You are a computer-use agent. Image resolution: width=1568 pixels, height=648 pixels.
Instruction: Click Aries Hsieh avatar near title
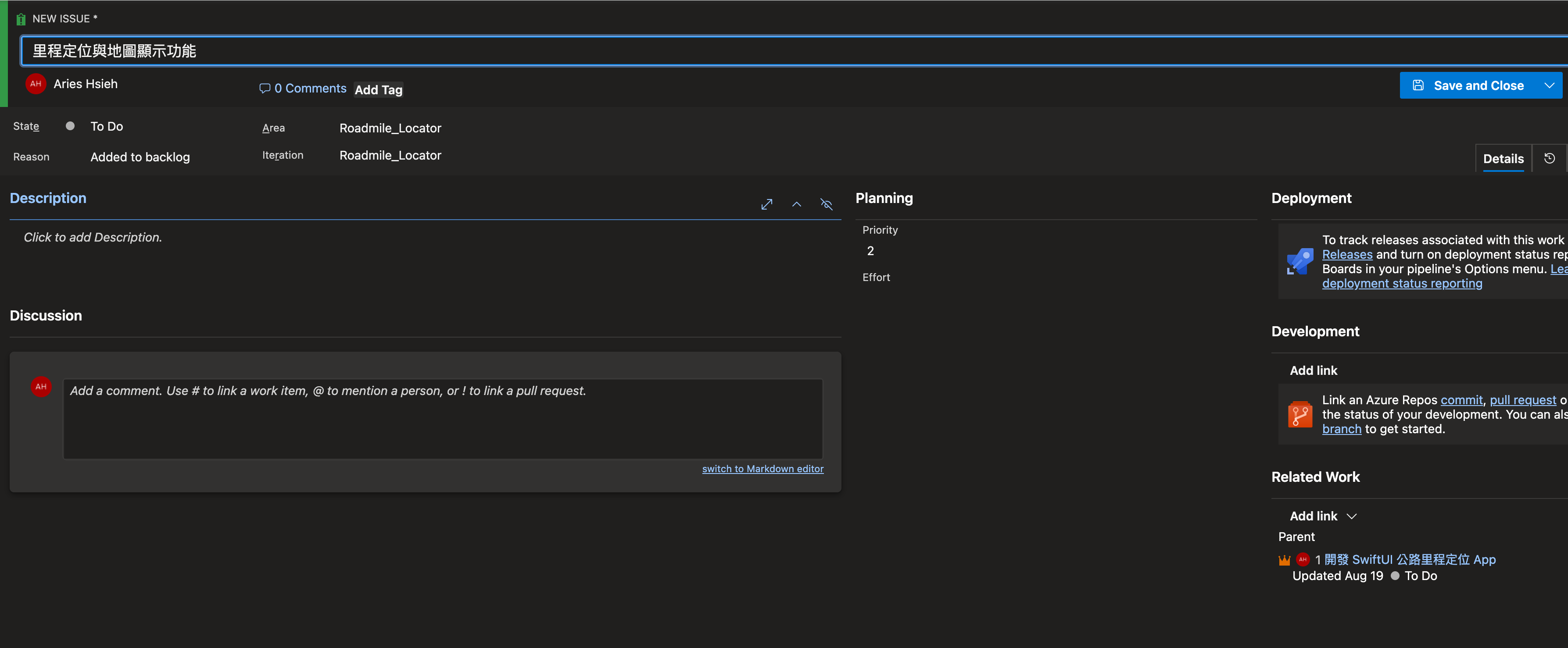36,84
